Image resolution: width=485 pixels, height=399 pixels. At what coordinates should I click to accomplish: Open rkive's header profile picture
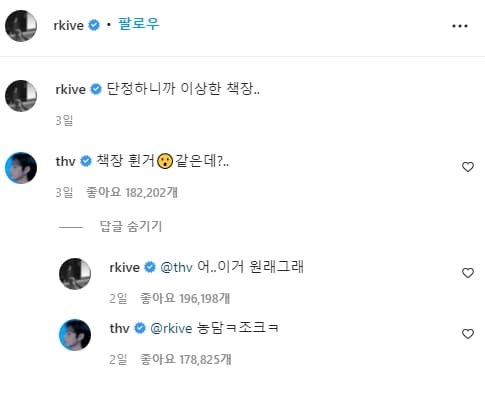click(x=21, y=26)
